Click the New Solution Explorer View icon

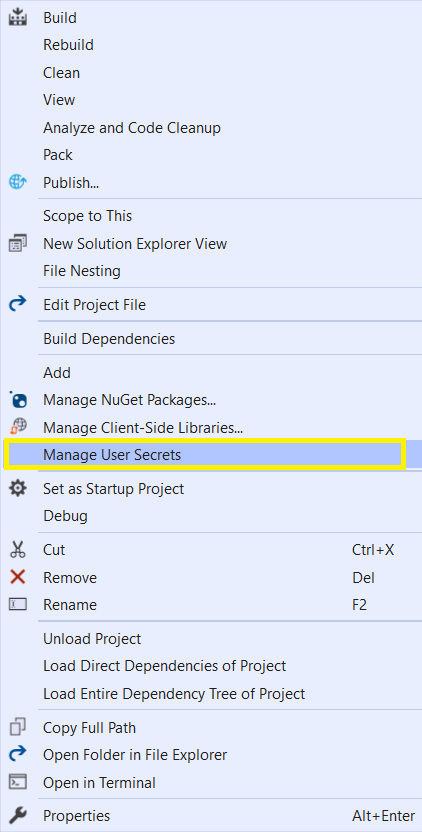(x=18, y=244)
